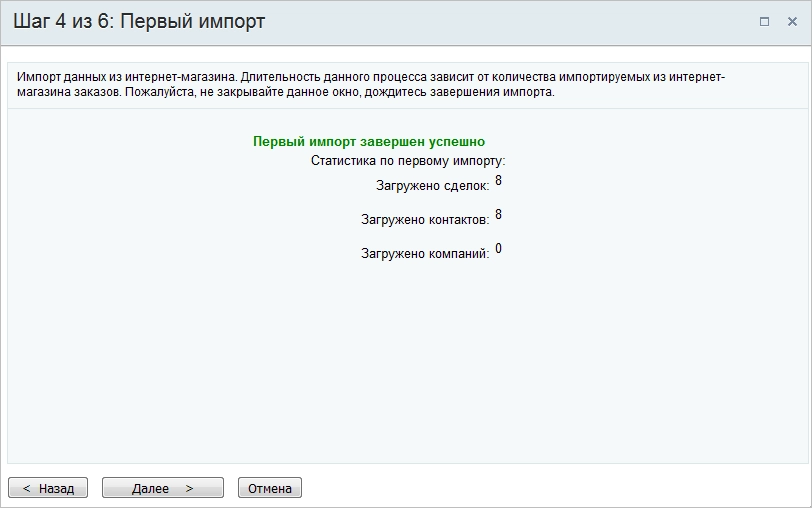Click the companies count value 0
The height and width of the screenshot is (508, 812).
click(498, 249)
